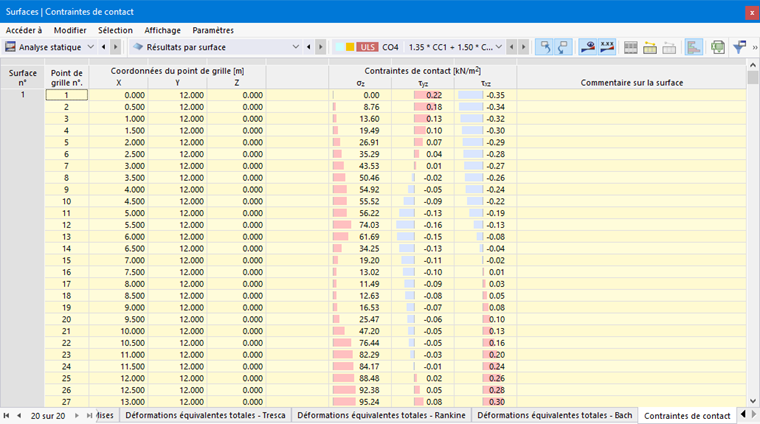
Task: Click vertical scrollbar up arrow
Action: [753, 64]
